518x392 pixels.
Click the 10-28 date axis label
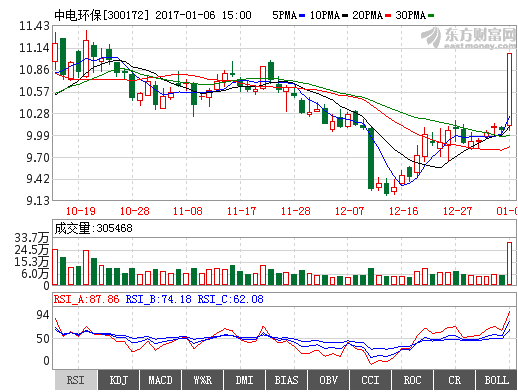point(135,211)
